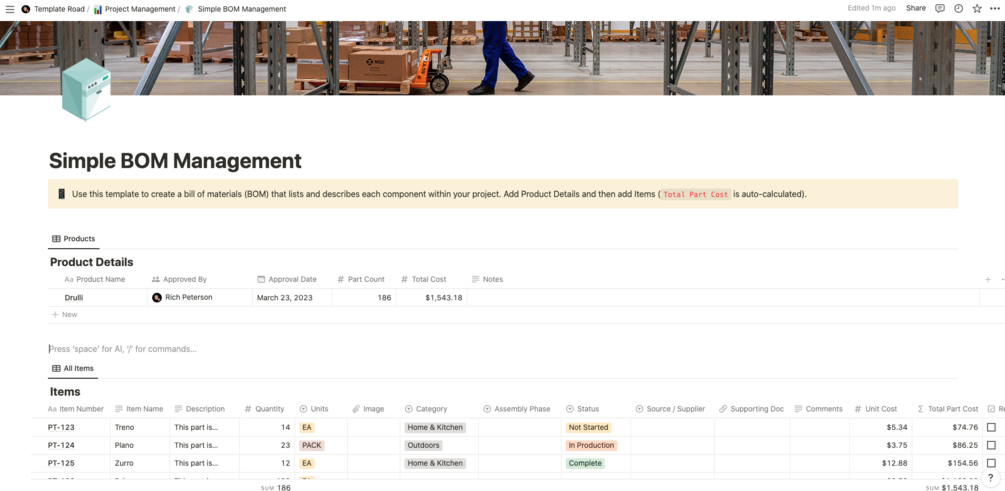Screen dimensions: 1005x491
Task: Click the warehouse cover image
Action: click(502, 58)
